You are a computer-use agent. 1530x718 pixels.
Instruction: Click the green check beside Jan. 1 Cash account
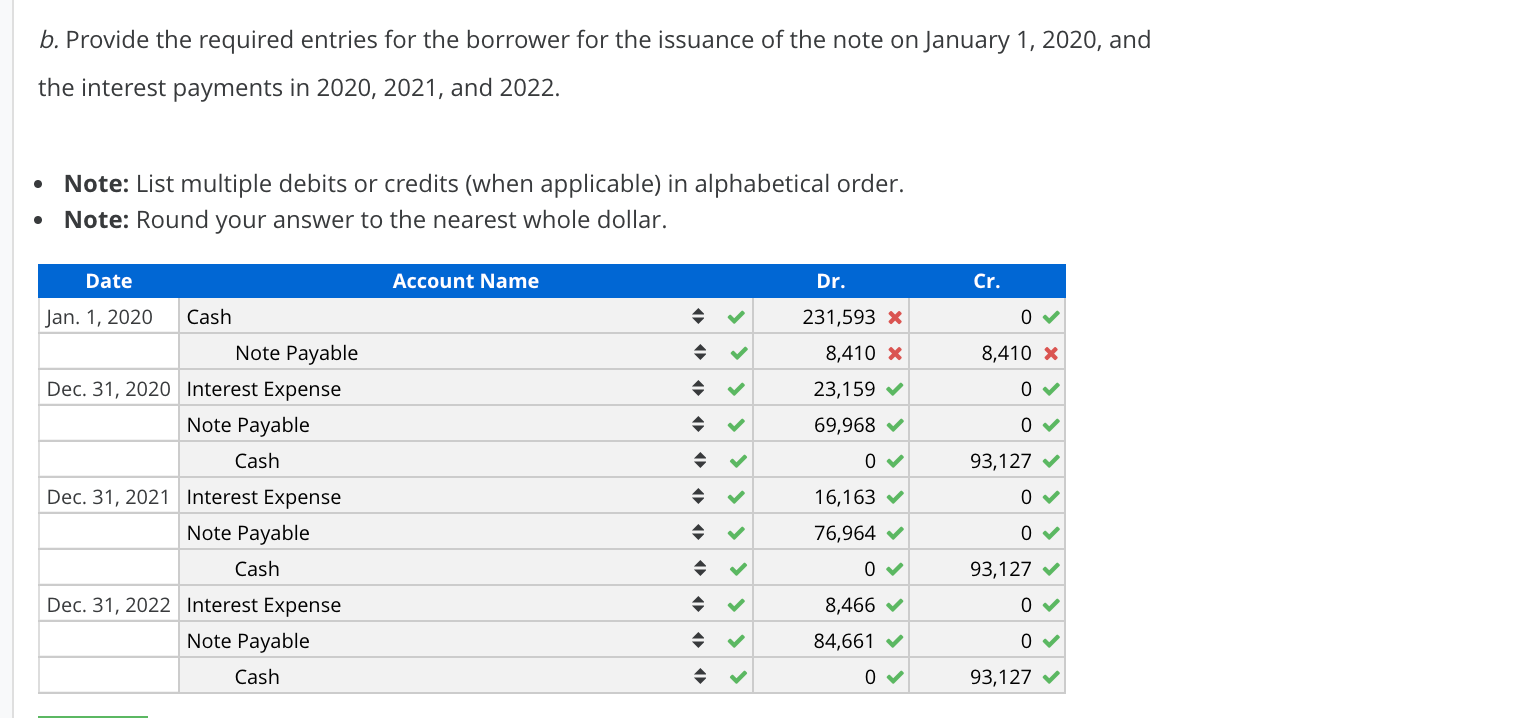[x=735, y=318]
